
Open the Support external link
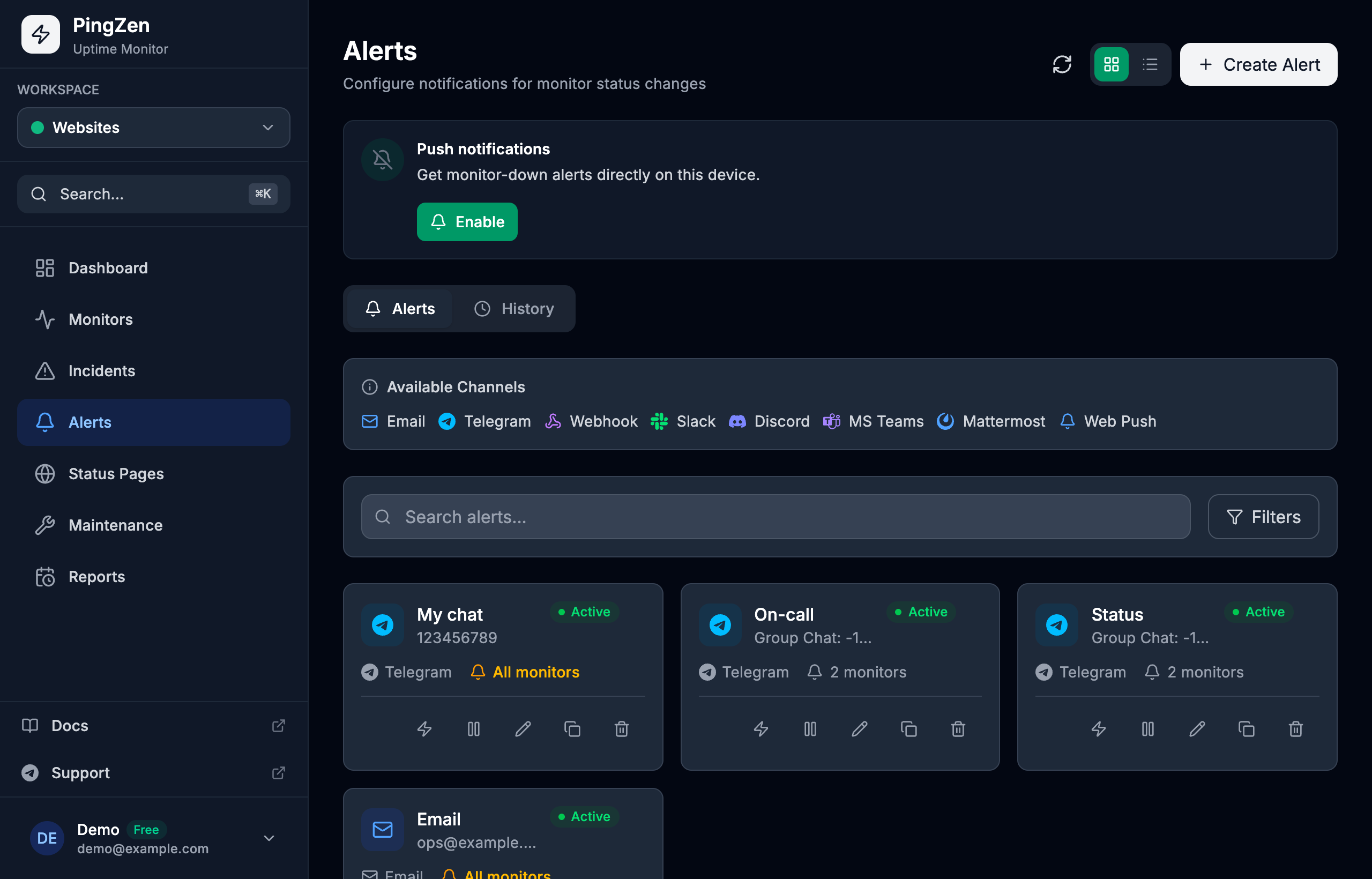point(153,773)
